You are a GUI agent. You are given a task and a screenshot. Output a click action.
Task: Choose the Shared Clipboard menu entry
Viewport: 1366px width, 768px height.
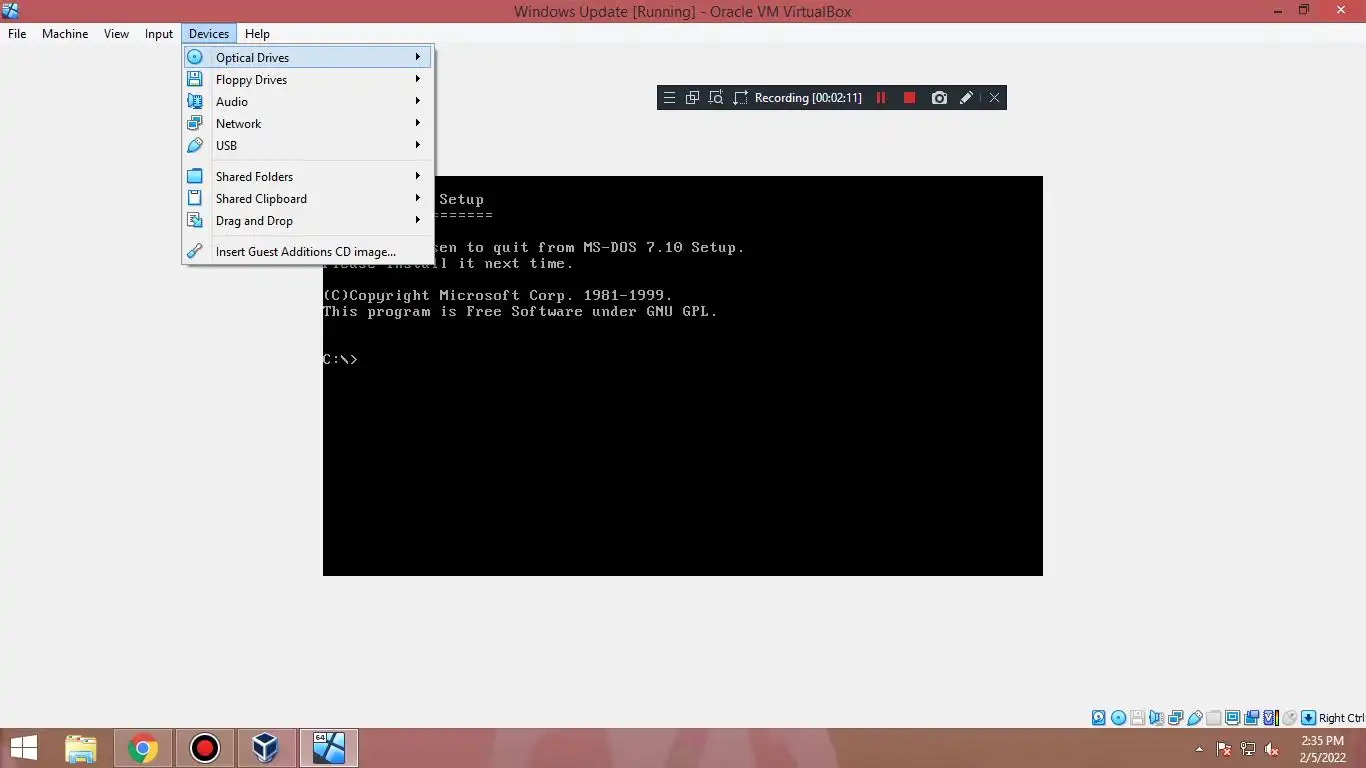[x=307, y=198]
